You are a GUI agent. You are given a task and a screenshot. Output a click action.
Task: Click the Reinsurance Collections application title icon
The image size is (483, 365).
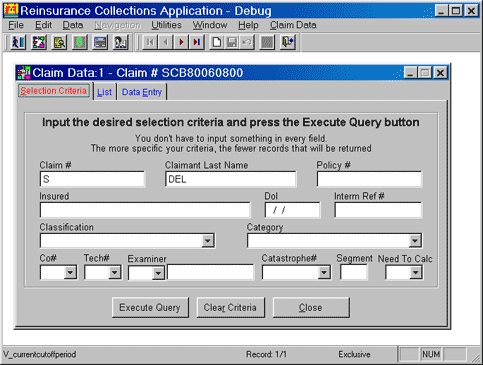coord(11,10)
